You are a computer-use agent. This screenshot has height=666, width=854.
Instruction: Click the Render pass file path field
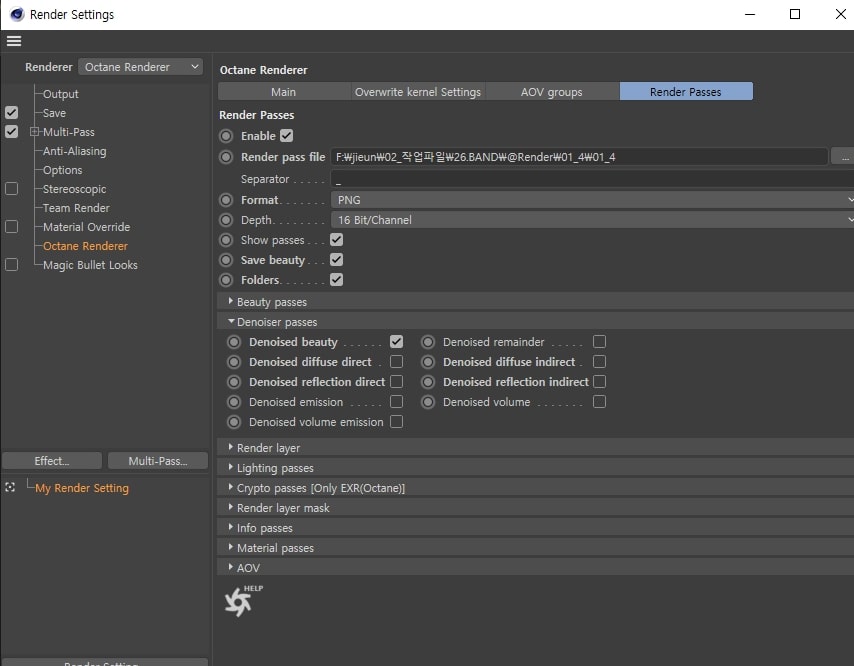pyautogui.click(x=579, y=157)
